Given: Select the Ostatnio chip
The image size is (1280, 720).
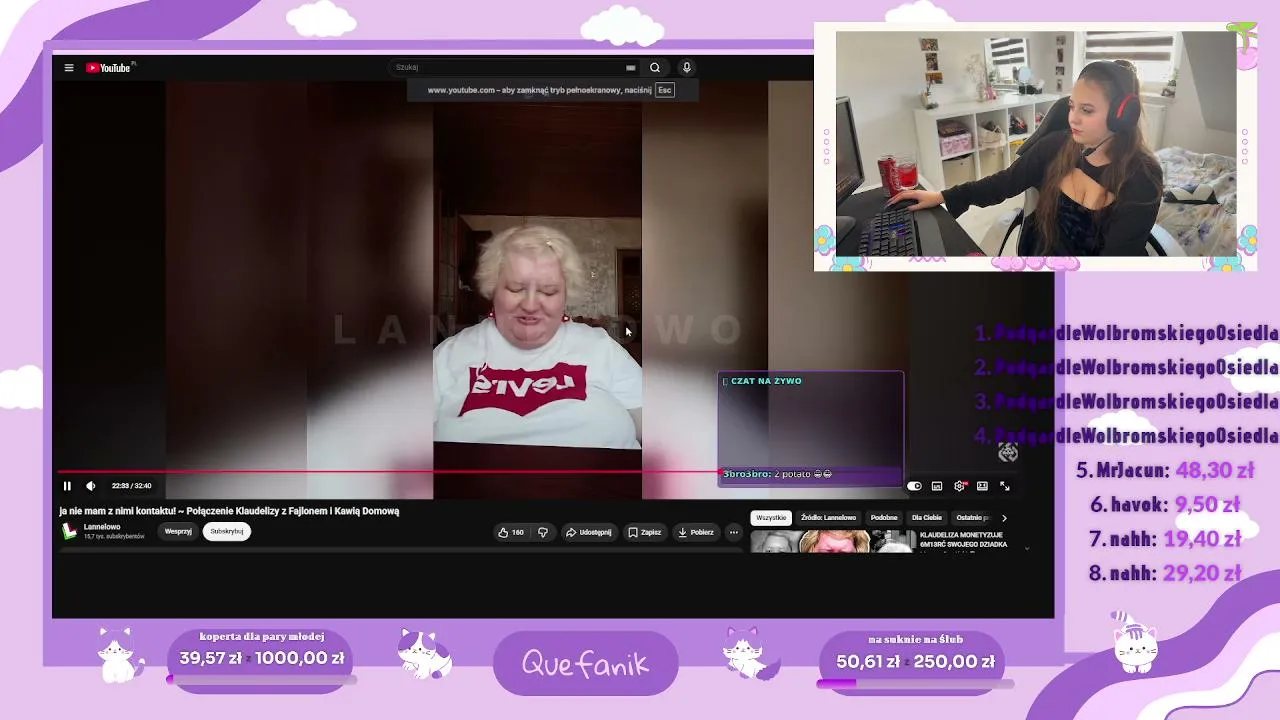Looking at the screenshot, I should pos(973,518).
